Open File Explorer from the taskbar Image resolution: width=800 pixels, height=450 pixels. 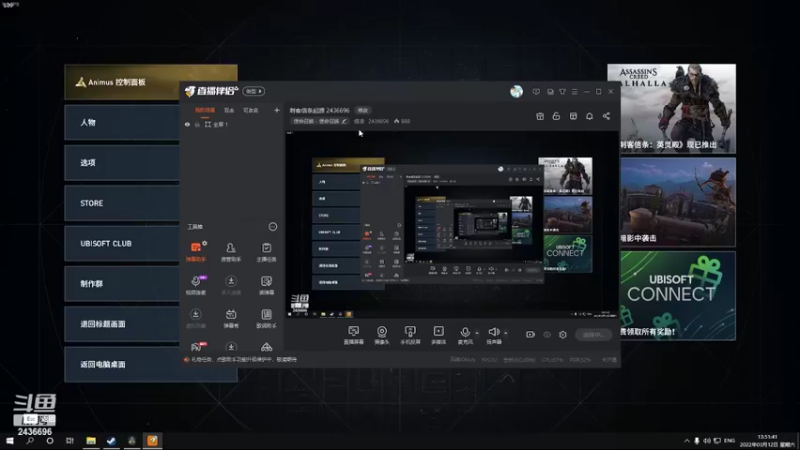91,441
